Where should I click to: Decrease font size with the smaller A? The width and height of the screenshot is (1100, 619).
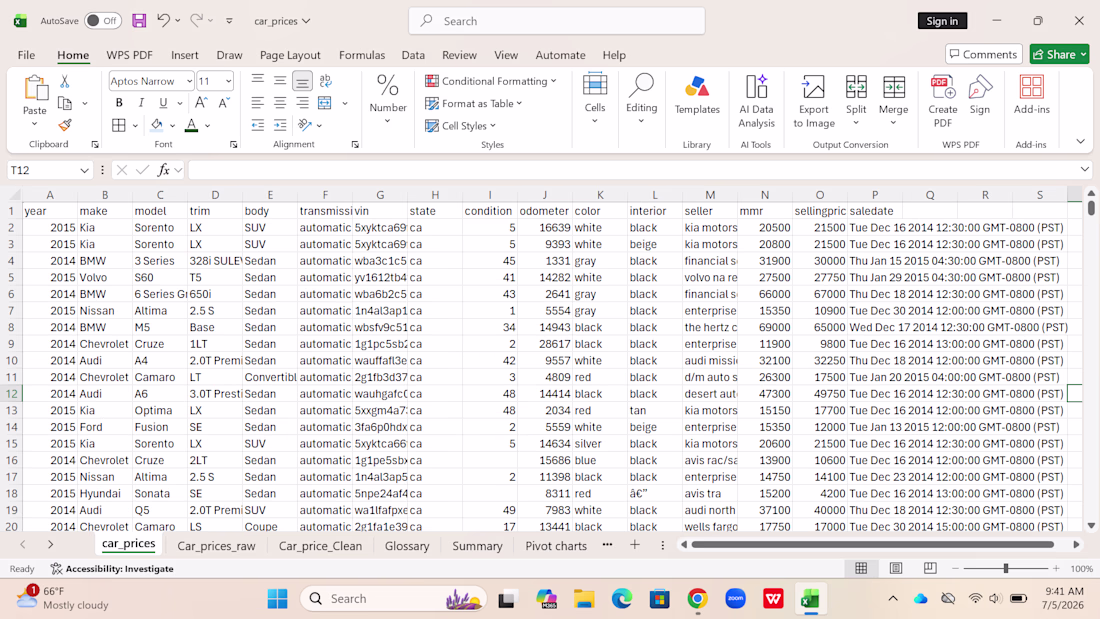(224, 103)
